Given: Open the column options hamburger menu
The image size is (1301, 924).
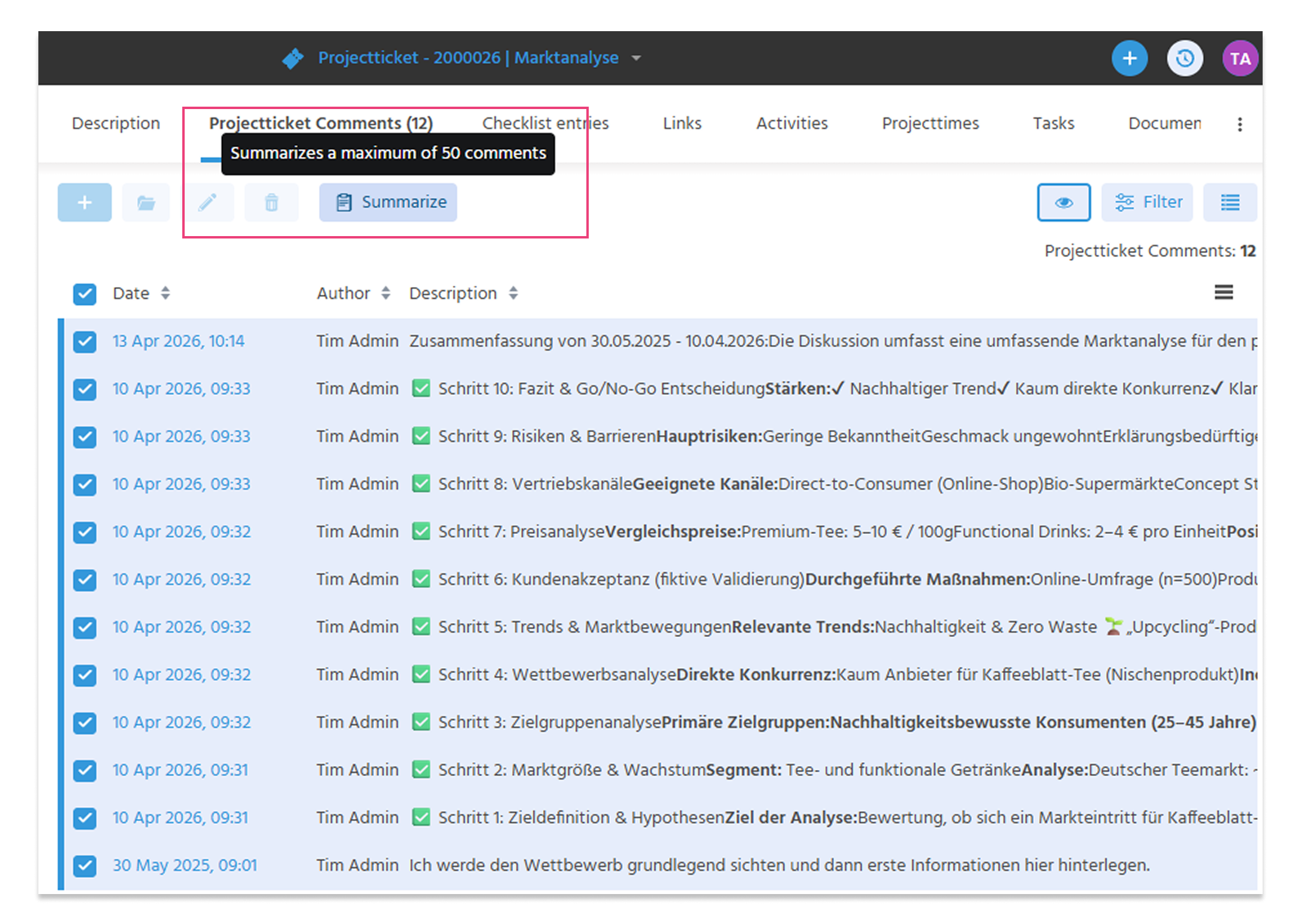Looking at the screenshot, I should pos(1224,292).
